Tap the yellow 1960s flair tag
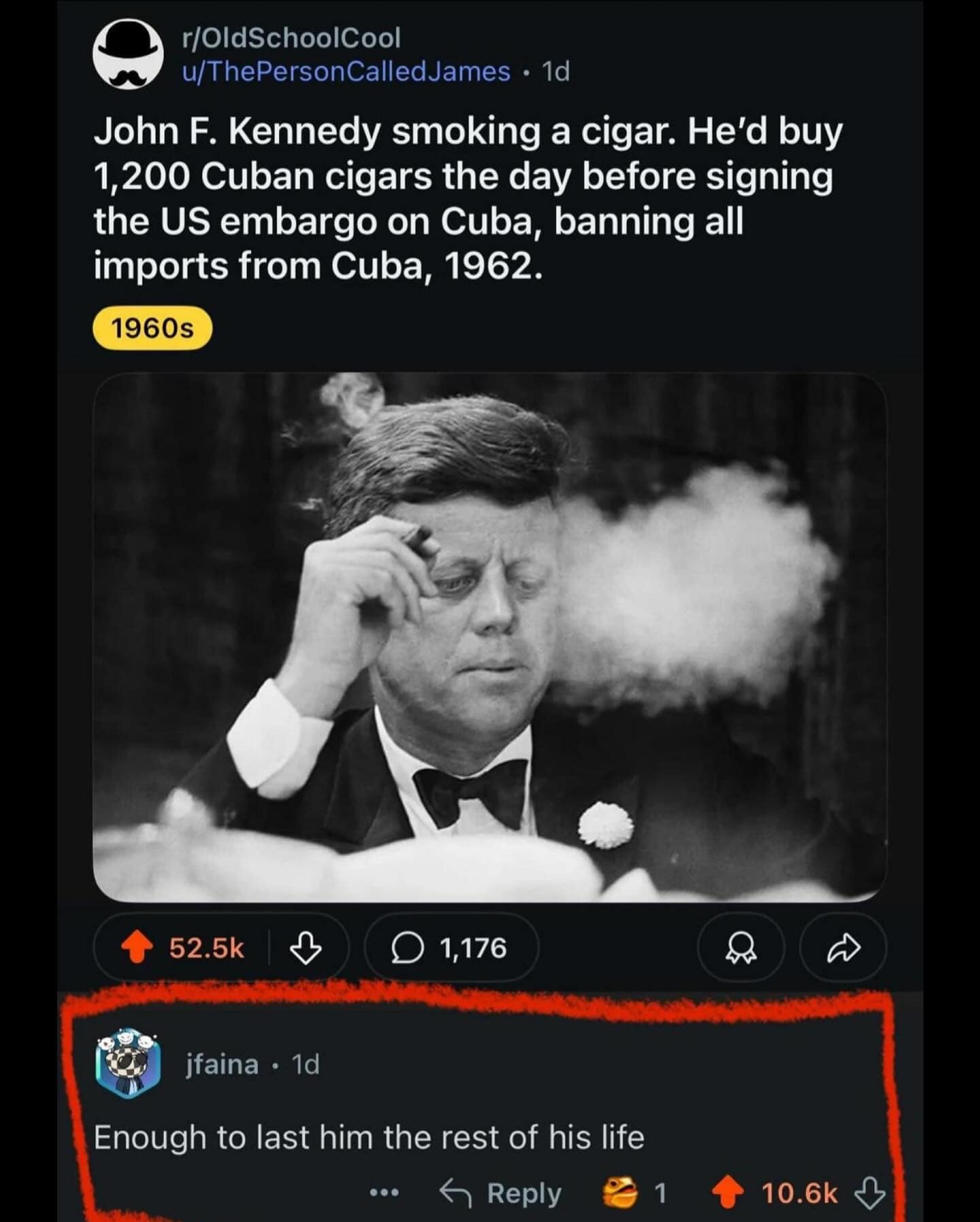 tap(152, 329)
